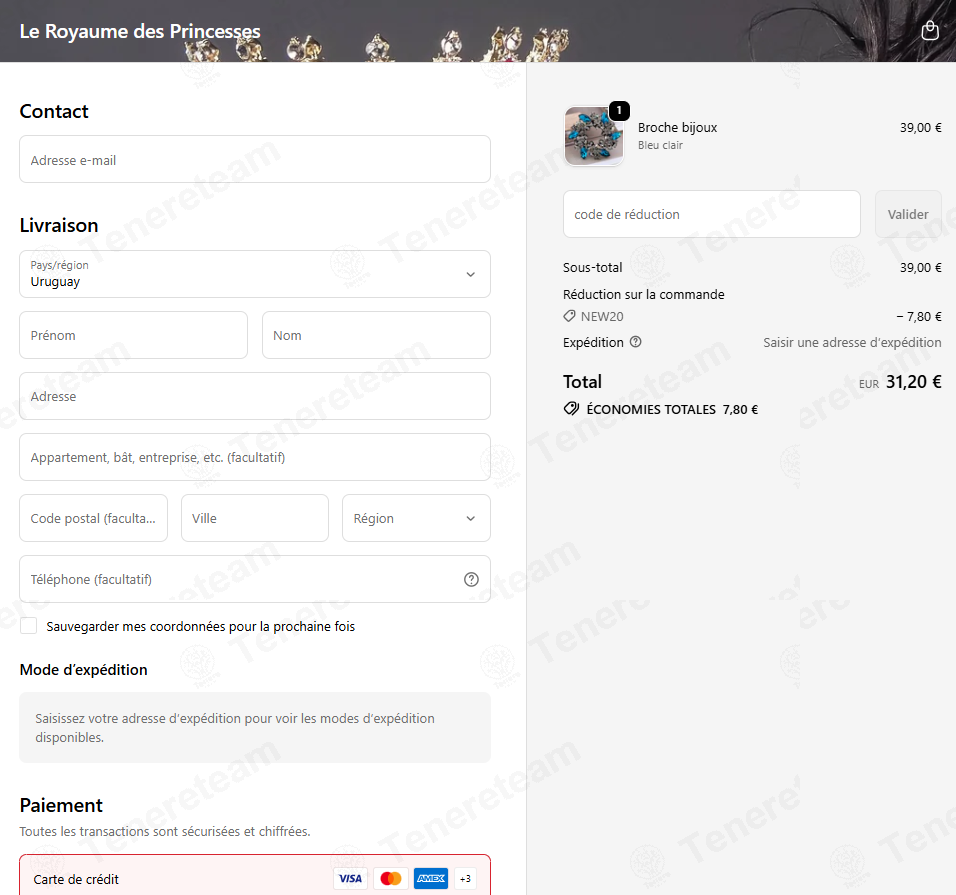Click the Appartement, bât, entreprise field
956x895 pixels.
[255, 457]
